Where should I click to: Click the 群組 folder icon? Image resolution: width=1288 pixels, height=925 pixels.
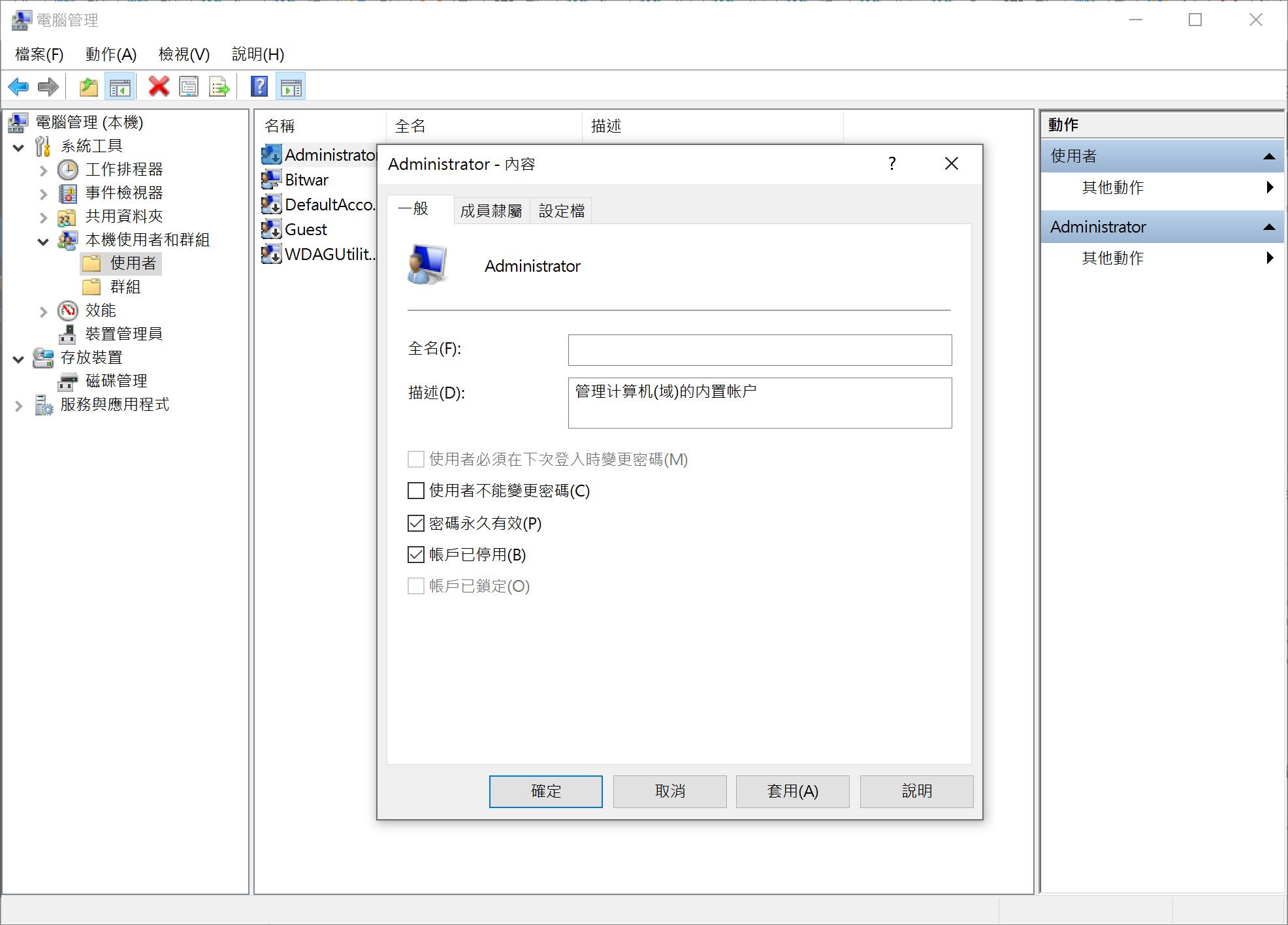tap(91, 287)
